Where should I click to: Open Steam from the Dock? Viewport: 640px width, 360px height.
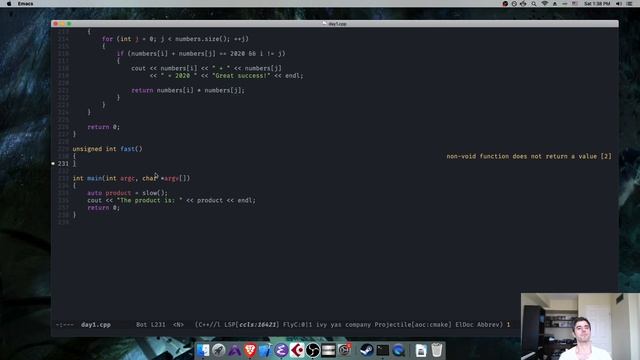(x=367, y=350)
